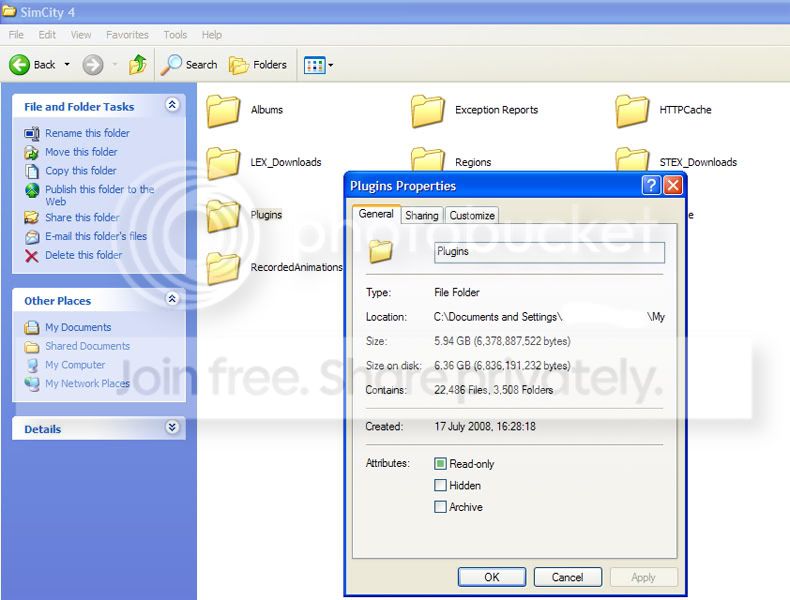This screenshot has width=790, height=600.
Task: Select the LEX_Downloads folder icon
Action: [x=223, y=163]
